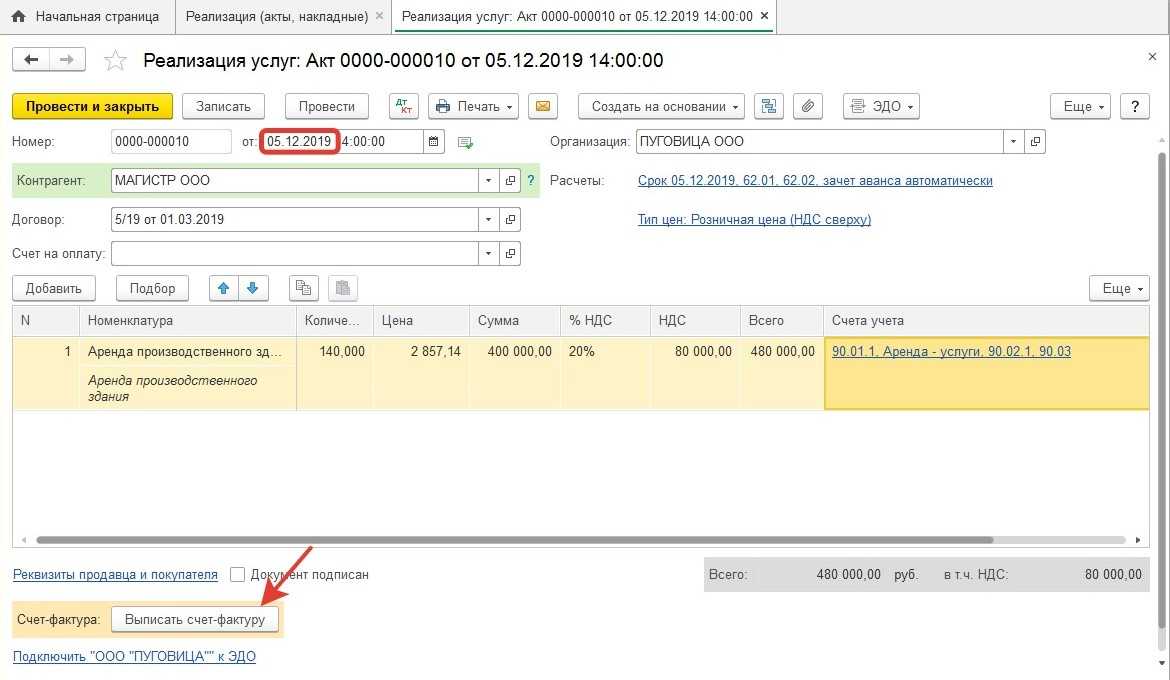
Task: Switch to Реализация (акты, накладные) tab
Action: [x=276, y=17]
